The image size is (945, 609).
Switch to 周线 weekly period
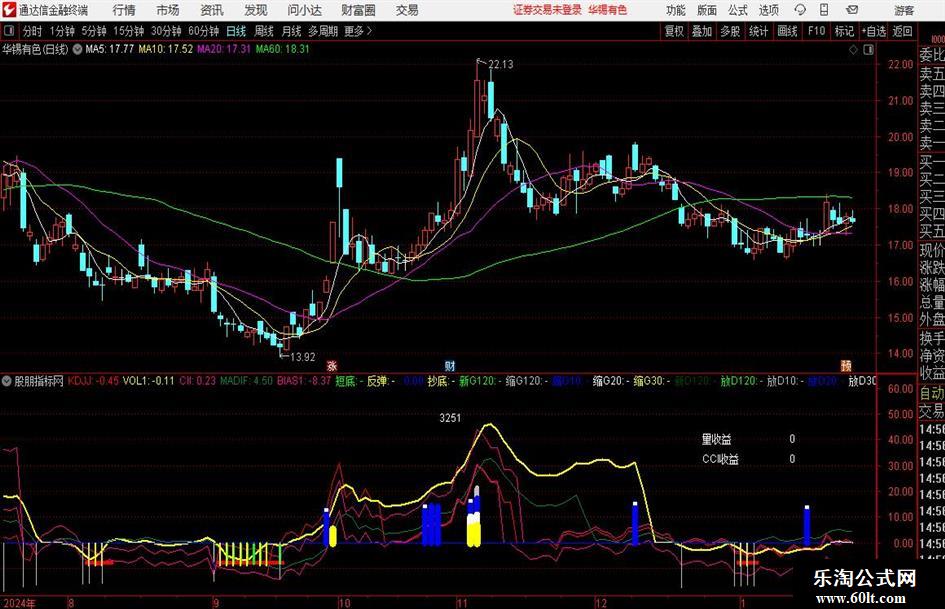(x=264, y=31)
